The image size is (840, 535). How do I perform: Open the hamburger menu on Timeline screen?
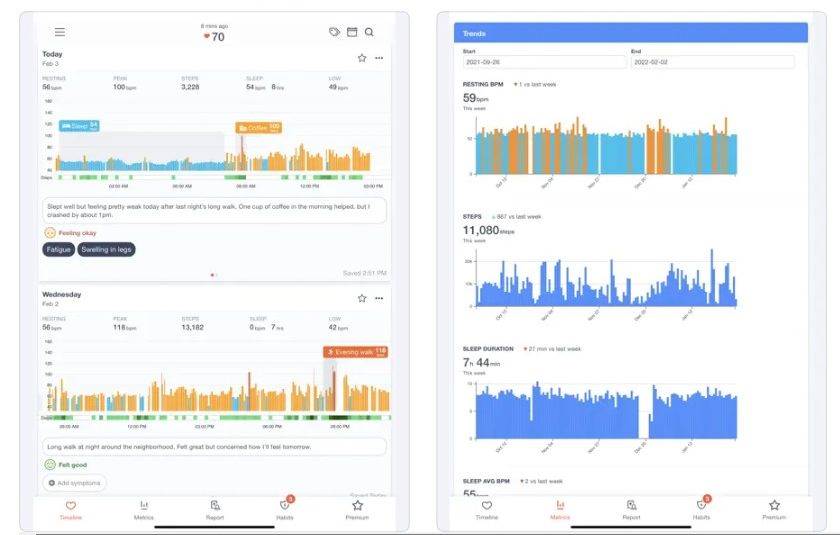click(x=60, y=33)
